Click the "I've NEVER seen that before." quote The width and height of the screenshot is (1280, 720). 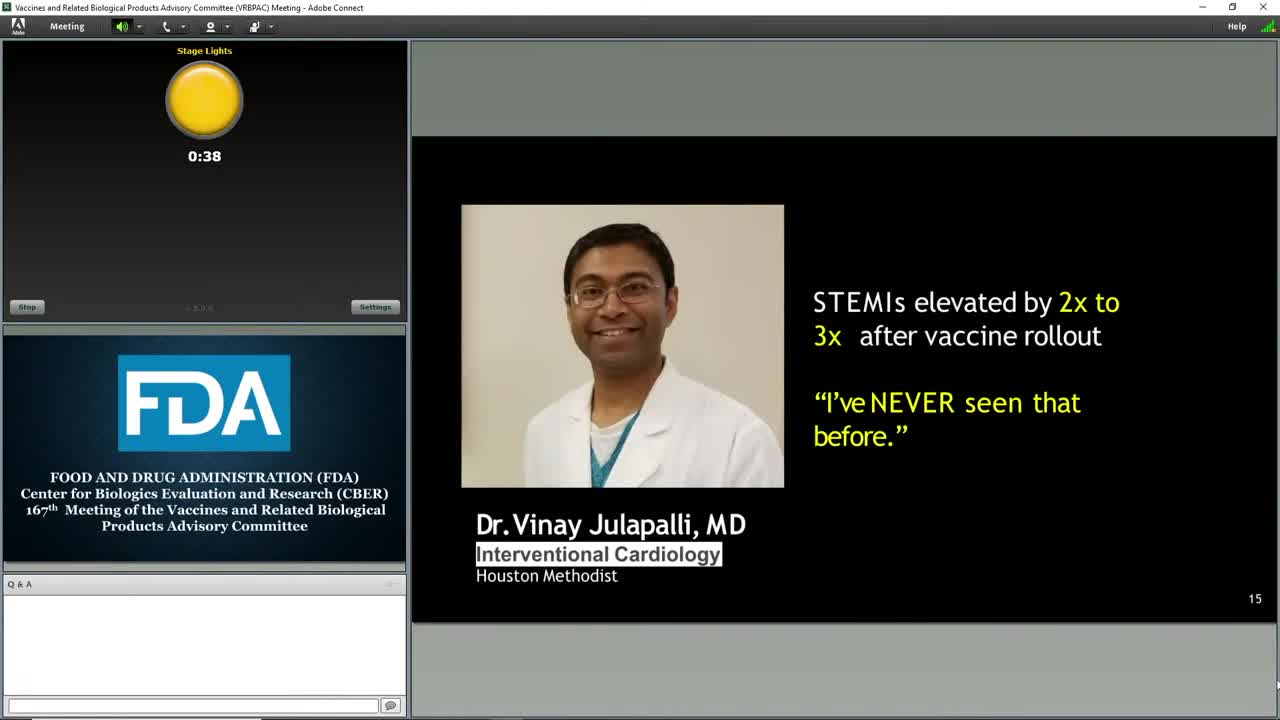[x=946, y=419]
